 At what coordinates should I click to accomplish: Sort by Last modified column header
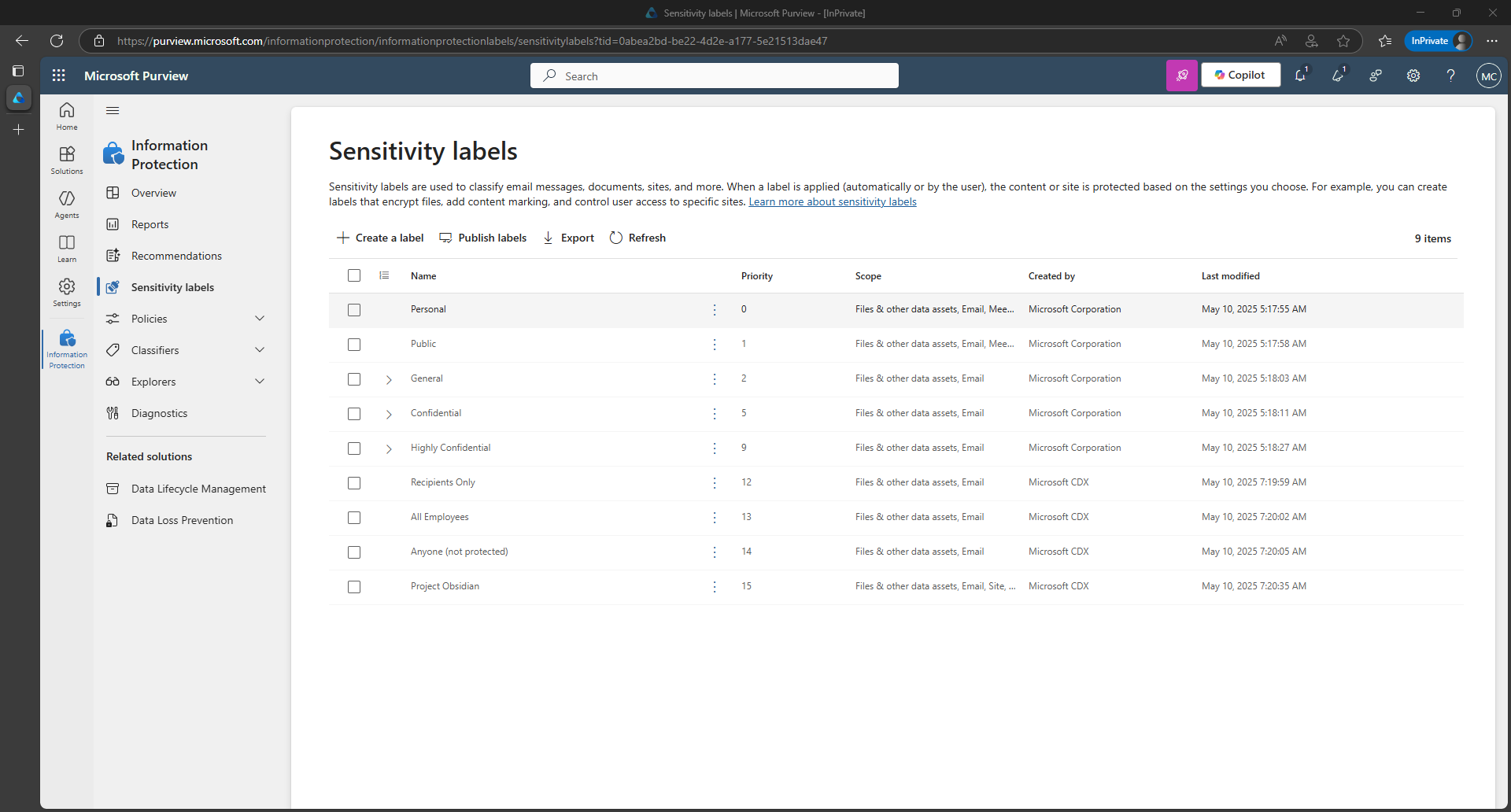point(1231,276)
